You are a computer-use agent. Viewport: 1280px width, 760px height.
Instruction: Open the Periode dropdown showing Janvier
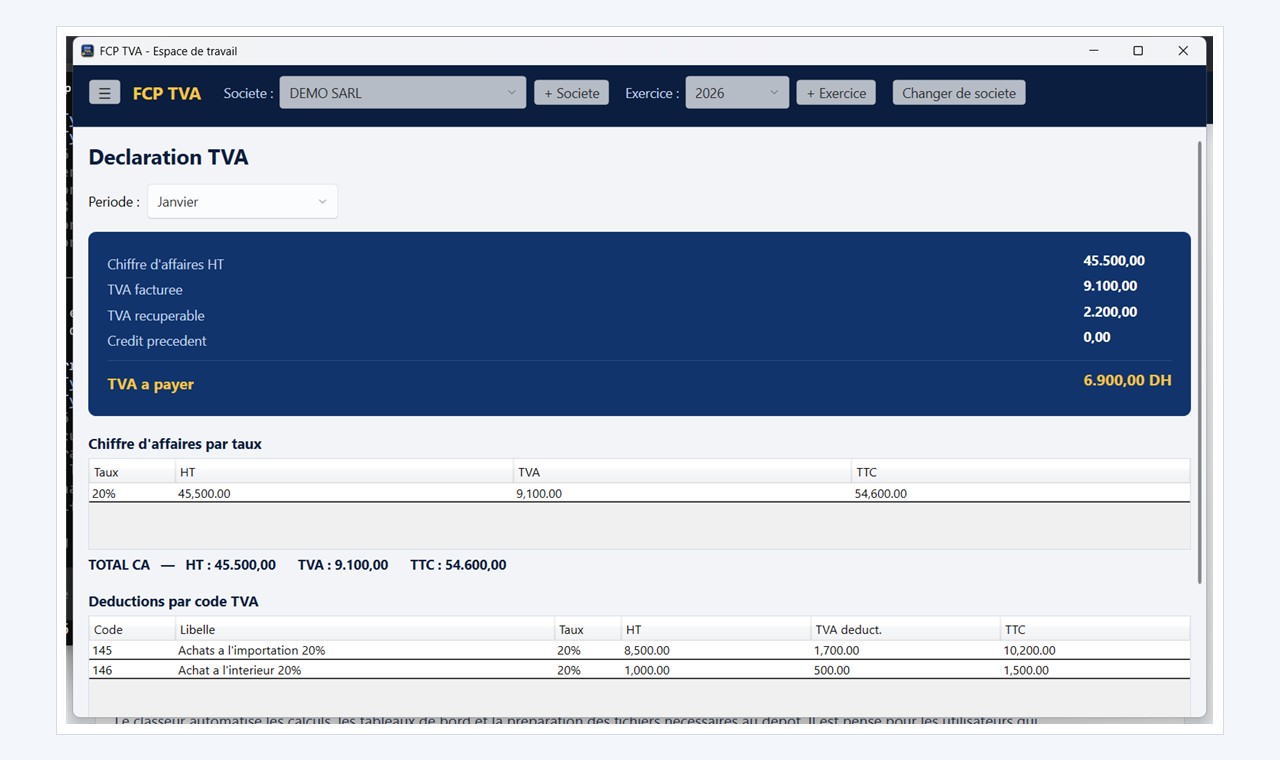[242, 202]
